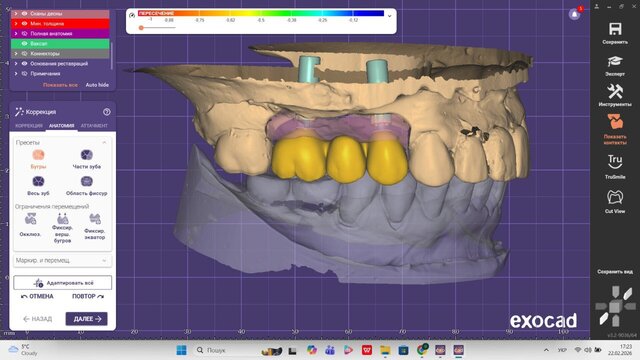Activate the Cut View icon

615,198
